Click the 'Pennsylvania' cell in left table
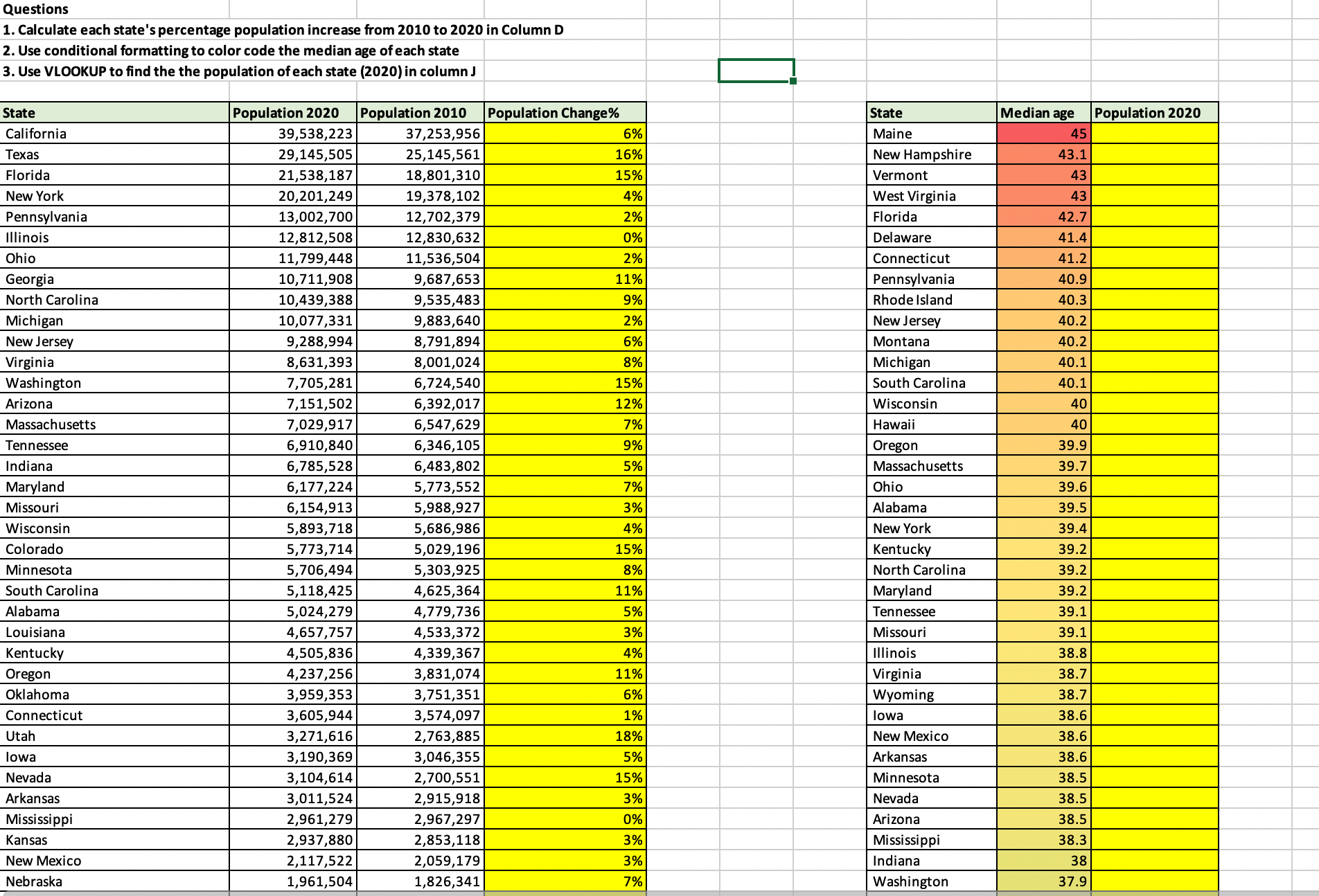The width and height of the screenshot is (1319, 896). pos(114,216)
